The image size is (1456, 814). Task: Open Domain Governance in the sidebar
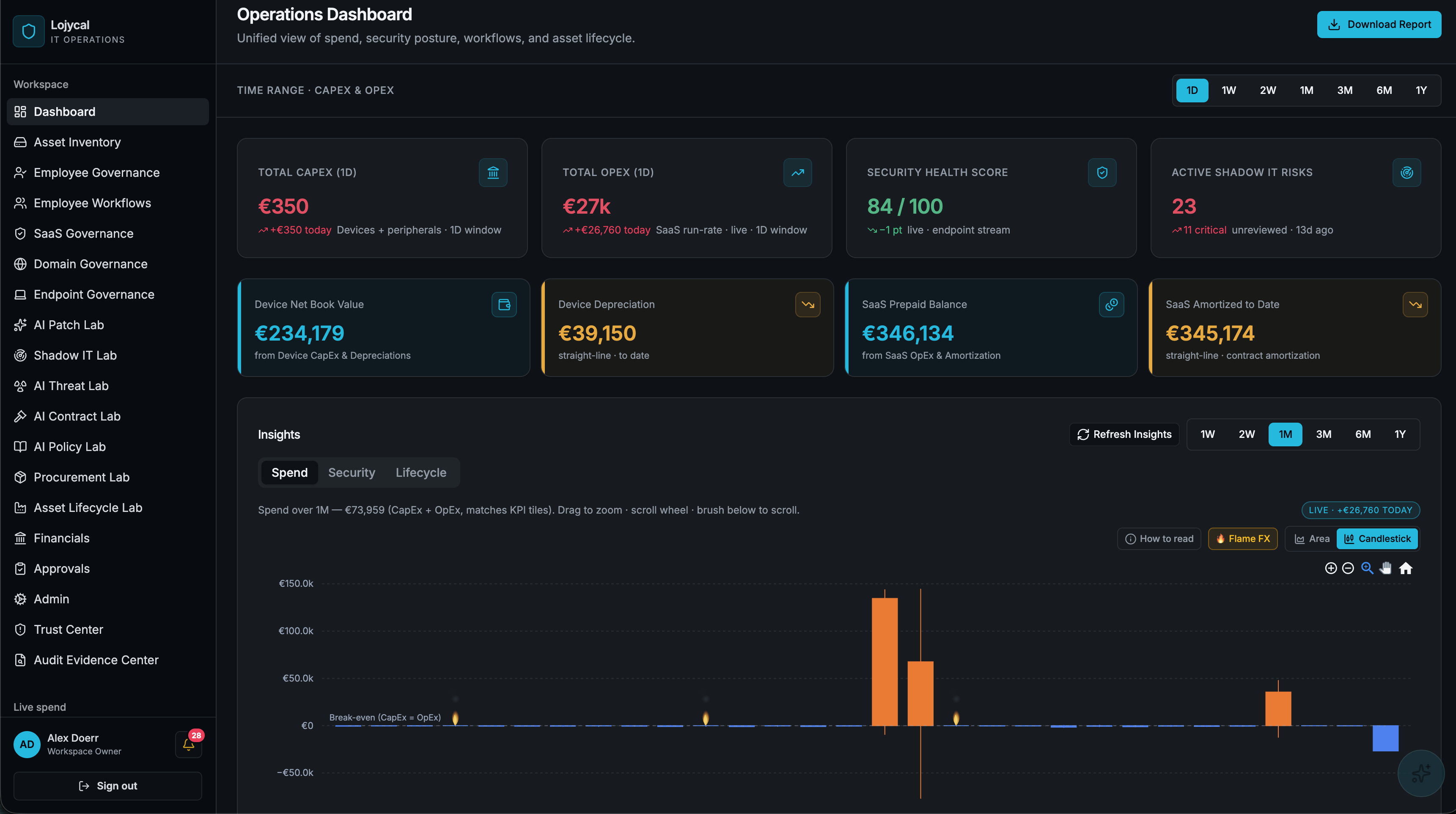(x=107, y=264)
